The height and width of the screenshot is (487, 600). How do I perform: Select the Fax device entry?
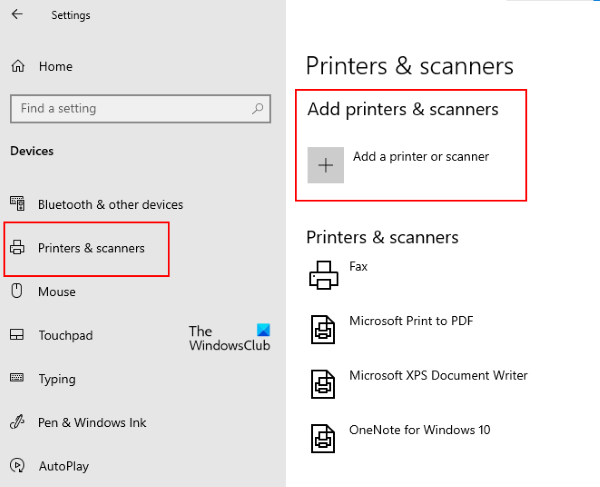click(359, 267)
